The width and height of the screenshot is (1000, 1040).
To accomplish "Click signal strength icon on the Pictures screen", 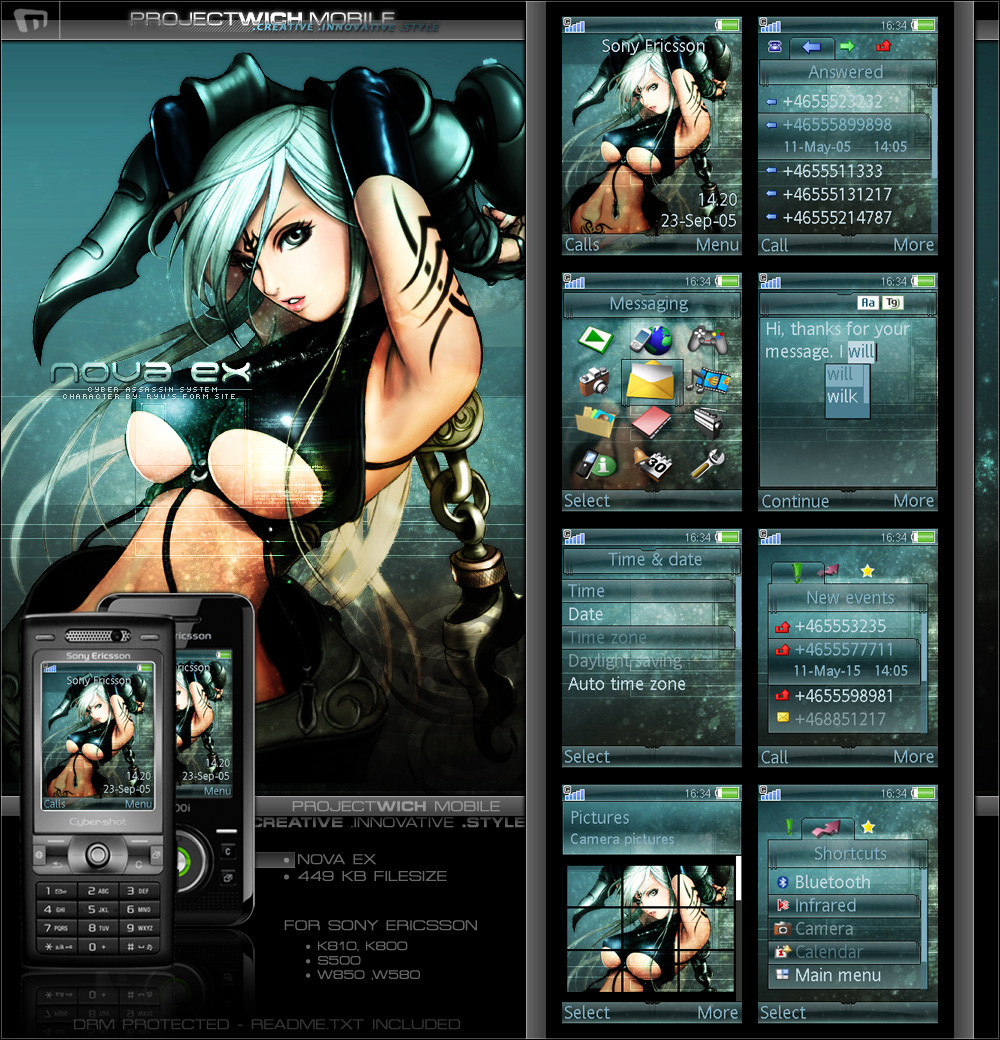I will 574,793.
